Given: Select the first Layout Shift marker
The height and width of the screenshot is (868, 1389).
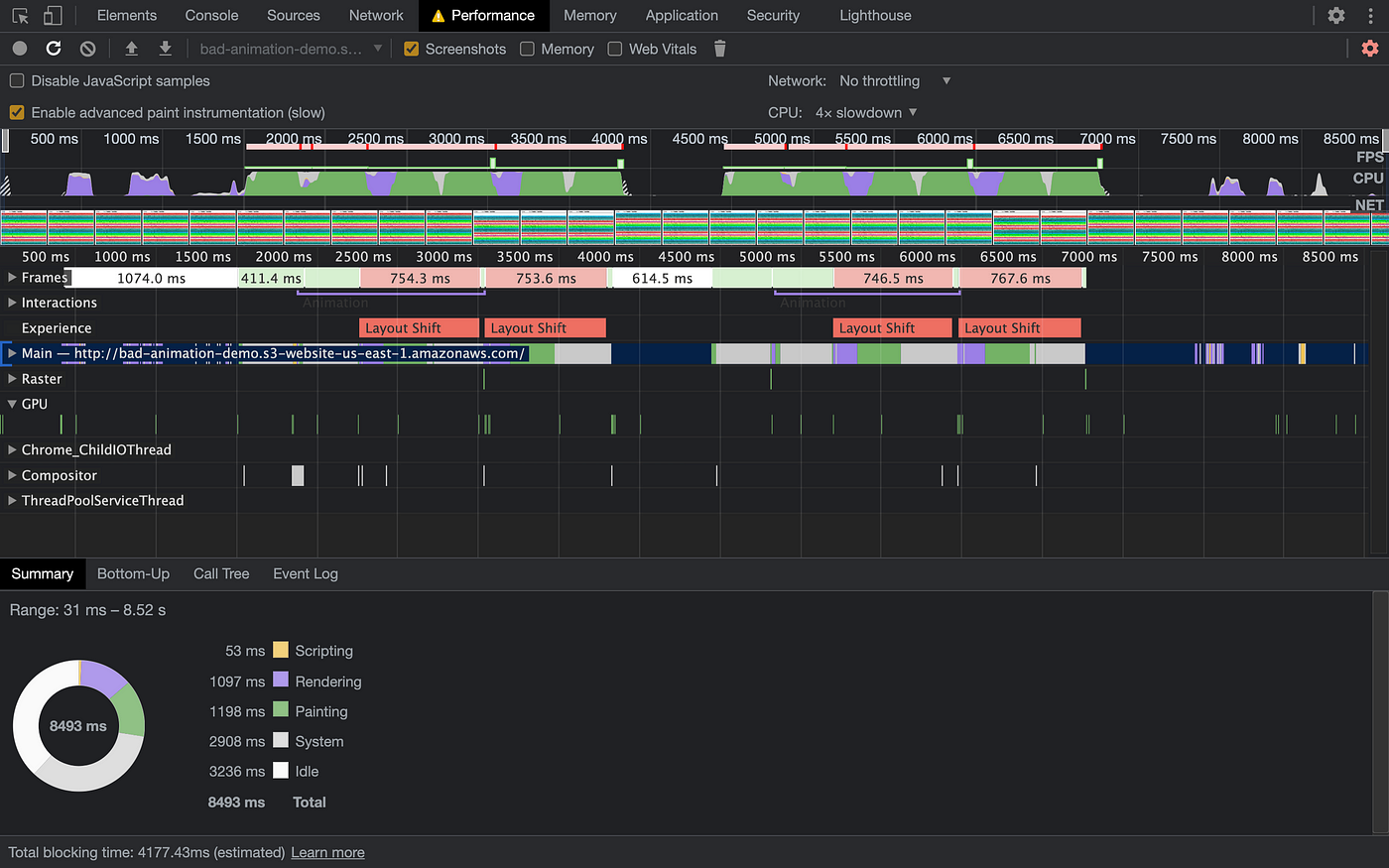Looking at the screenshot, I should (x=418, y=328).
